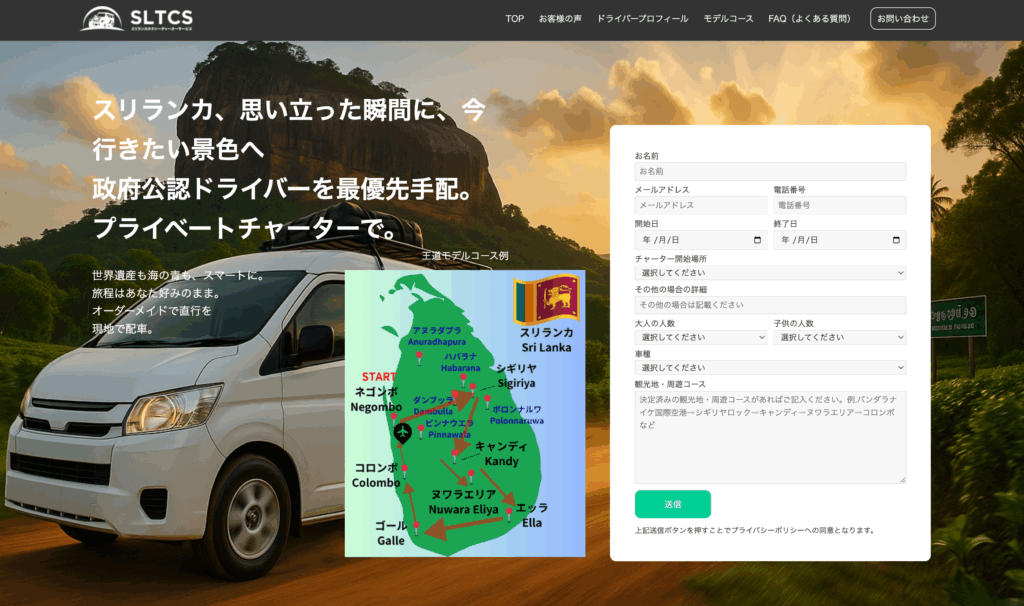Open the 大人の人数 dropdown
Image resolution: width=1024 pixels, height=606 pixels.
click(x=700, y=337)
